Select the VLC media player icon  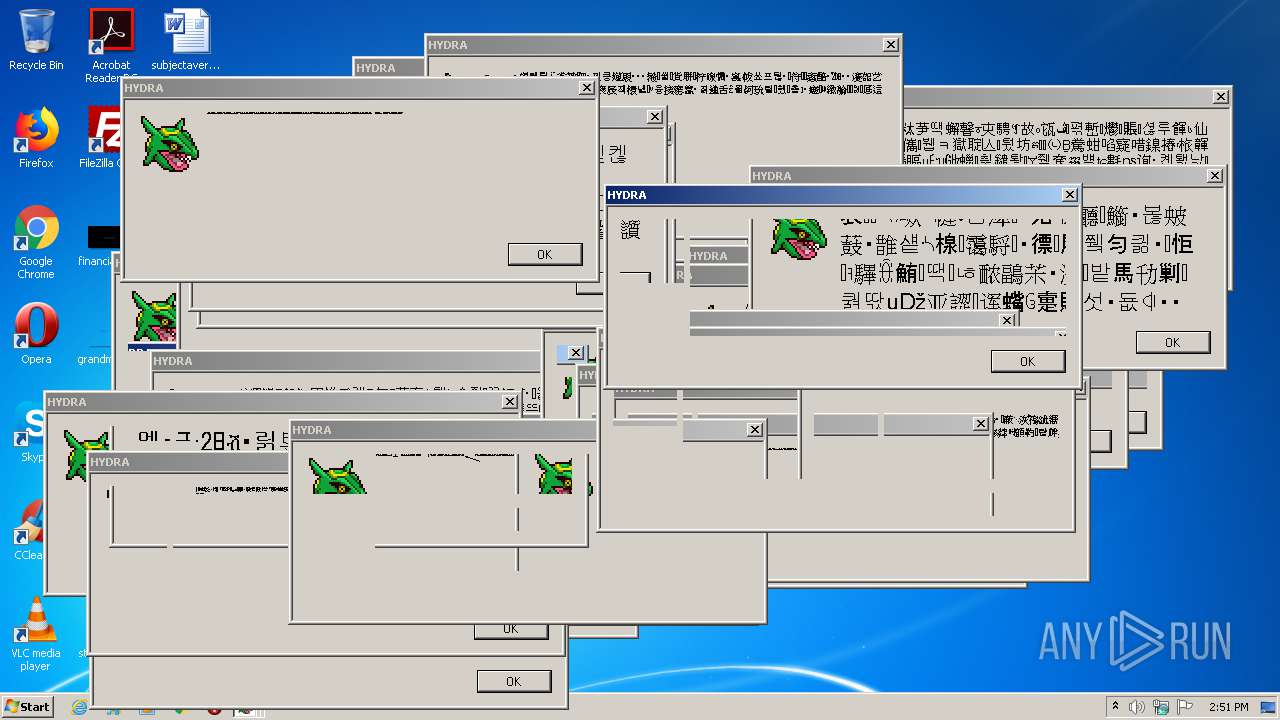tap(36, 634)
